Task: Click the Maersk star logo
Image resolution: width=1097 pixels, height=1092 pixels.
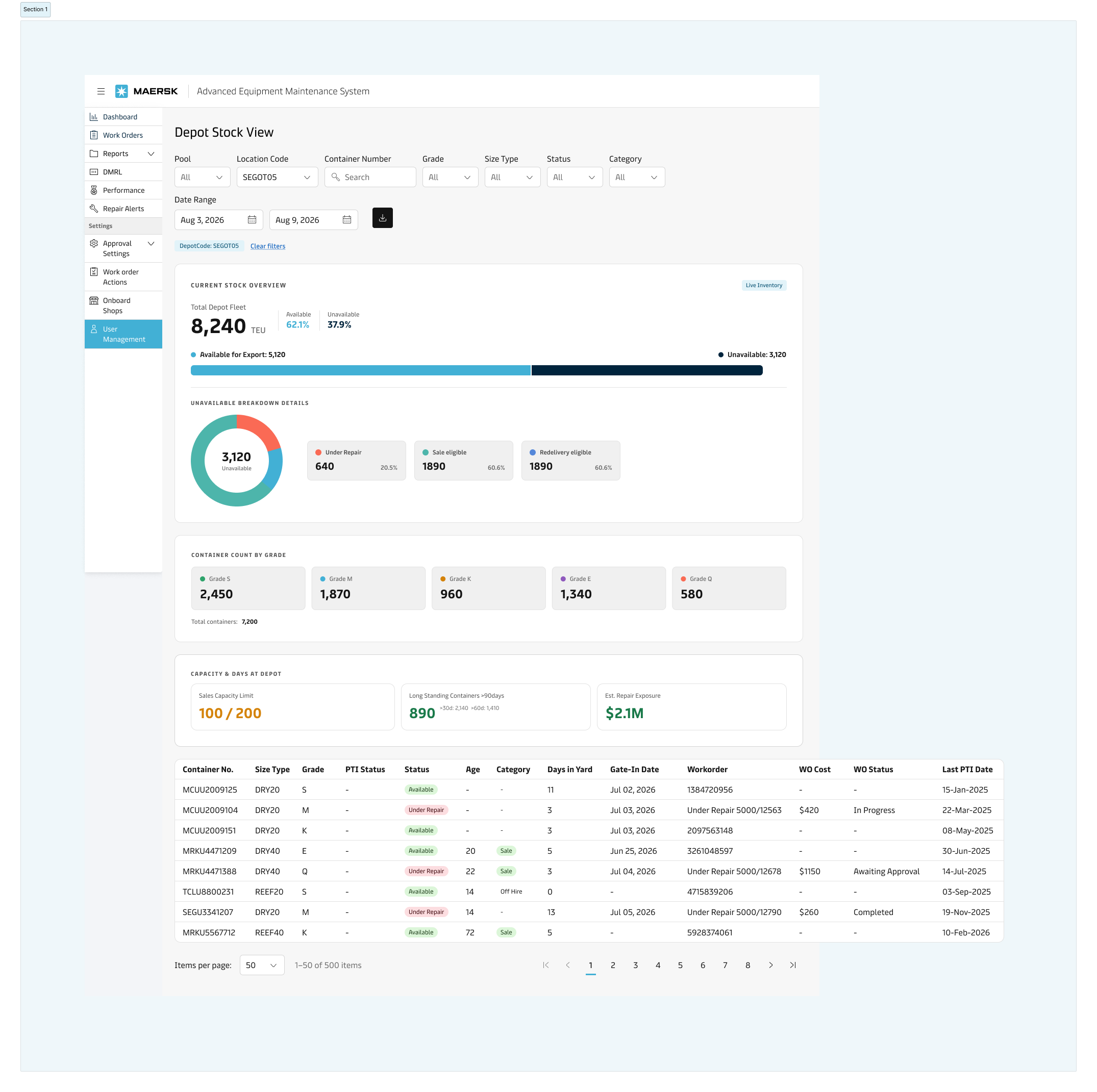Action: (x=121, y=91)
